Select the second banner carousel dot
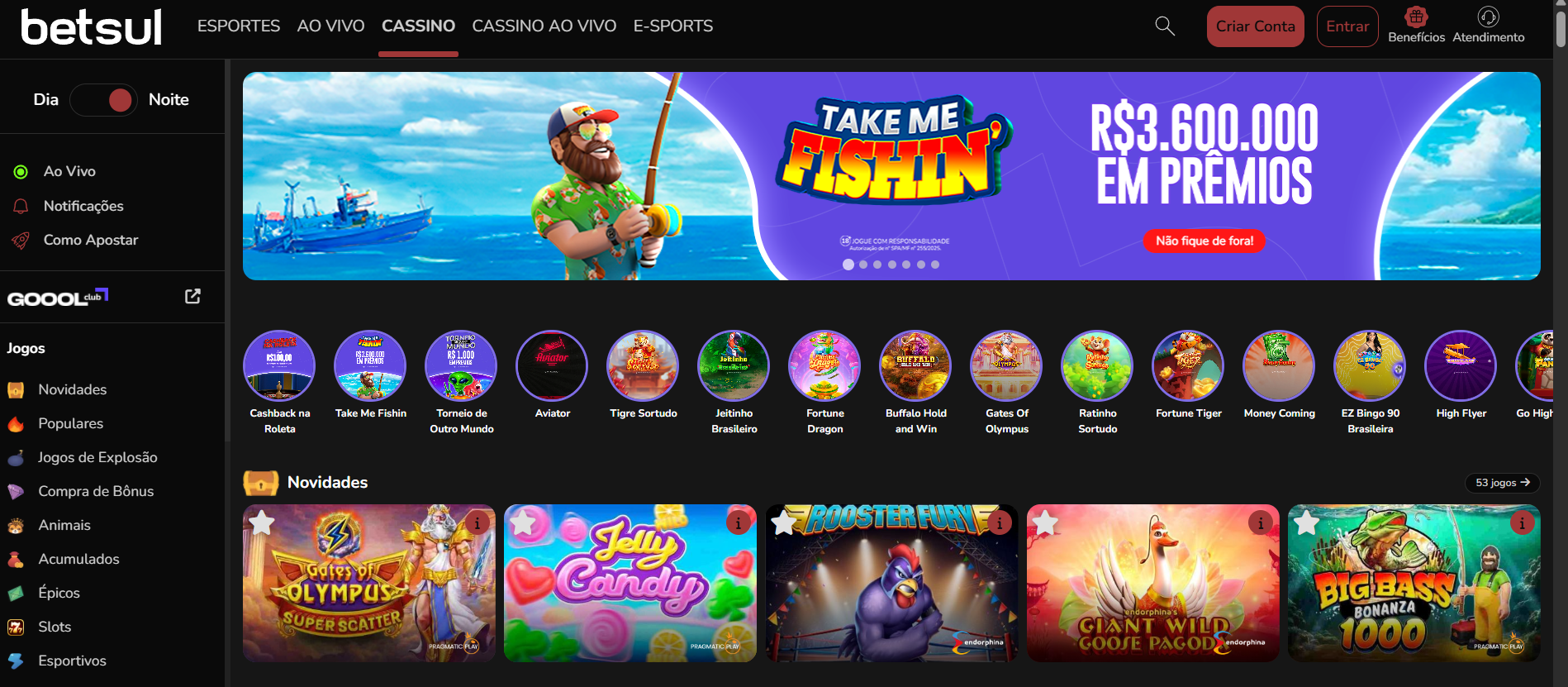Image resolution: width=1568 pixels, height=687 pixels. (863, 265)
